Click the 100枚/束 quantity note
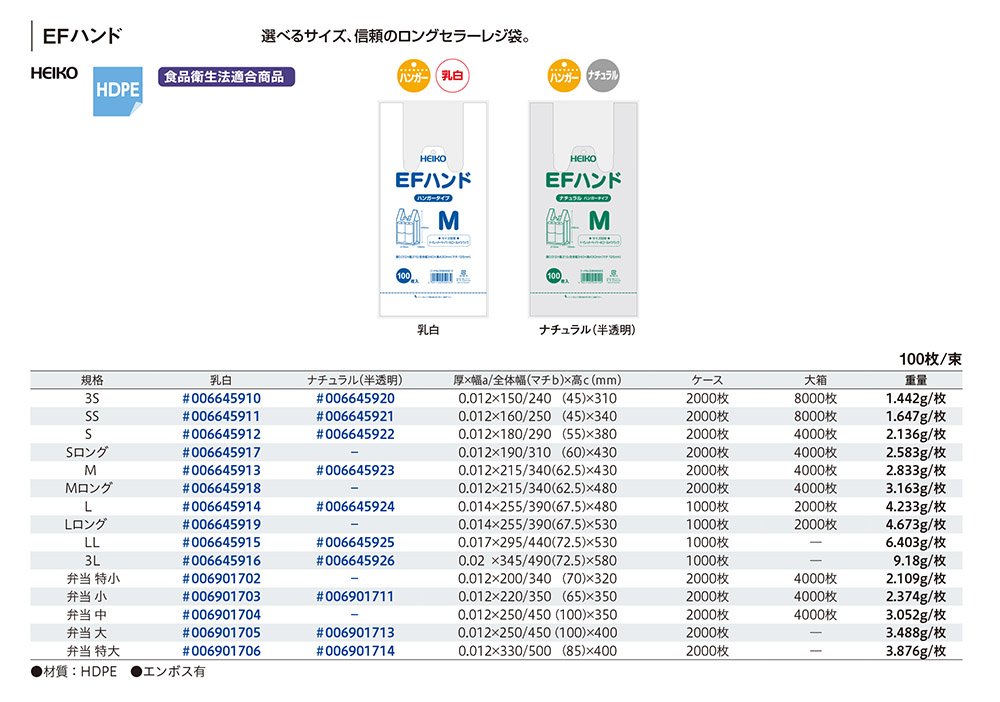 coord(930,359)
